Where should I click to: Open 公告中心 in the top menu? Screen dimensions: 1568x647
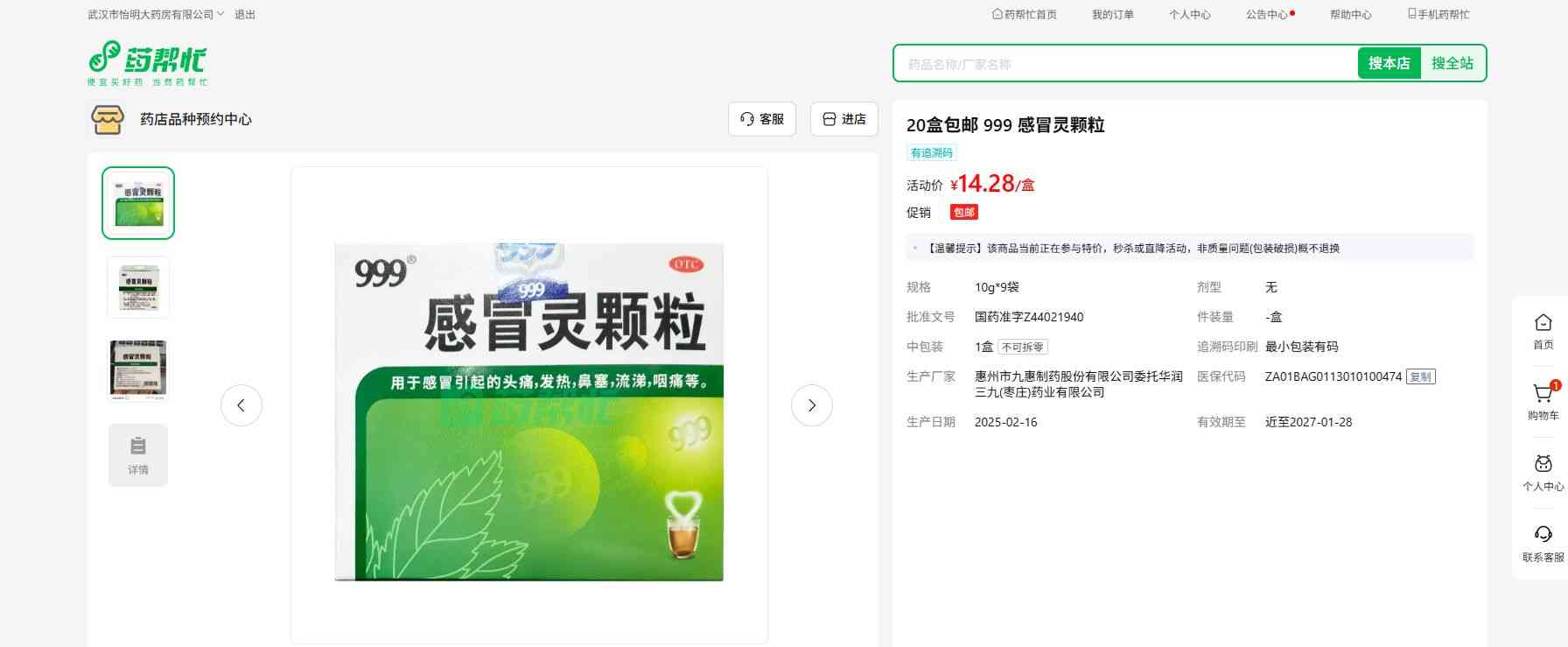1266,15
